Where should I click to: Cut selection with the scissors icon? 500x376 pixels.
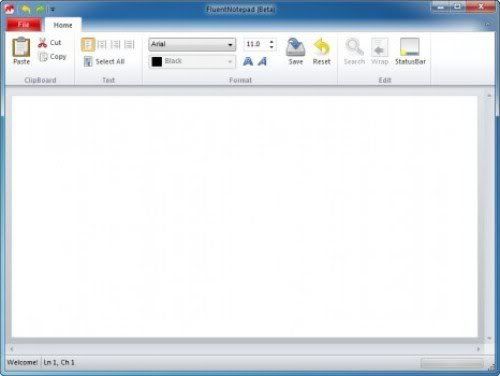click(x=50, y=43)
